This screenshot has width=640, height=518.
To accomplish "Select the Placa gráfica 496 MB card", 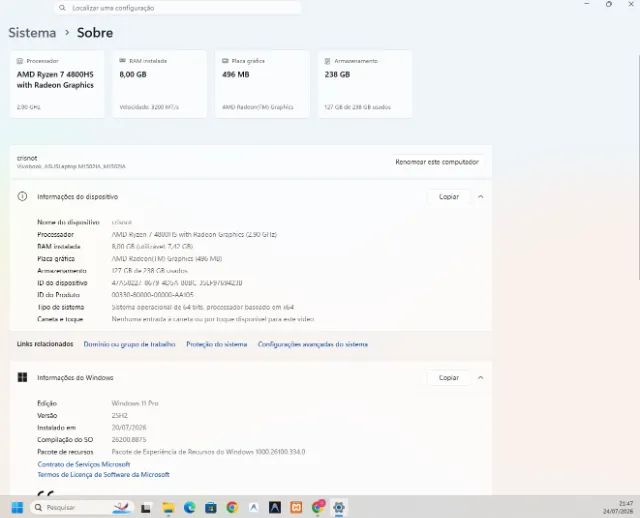I will [x=262, y=84].
